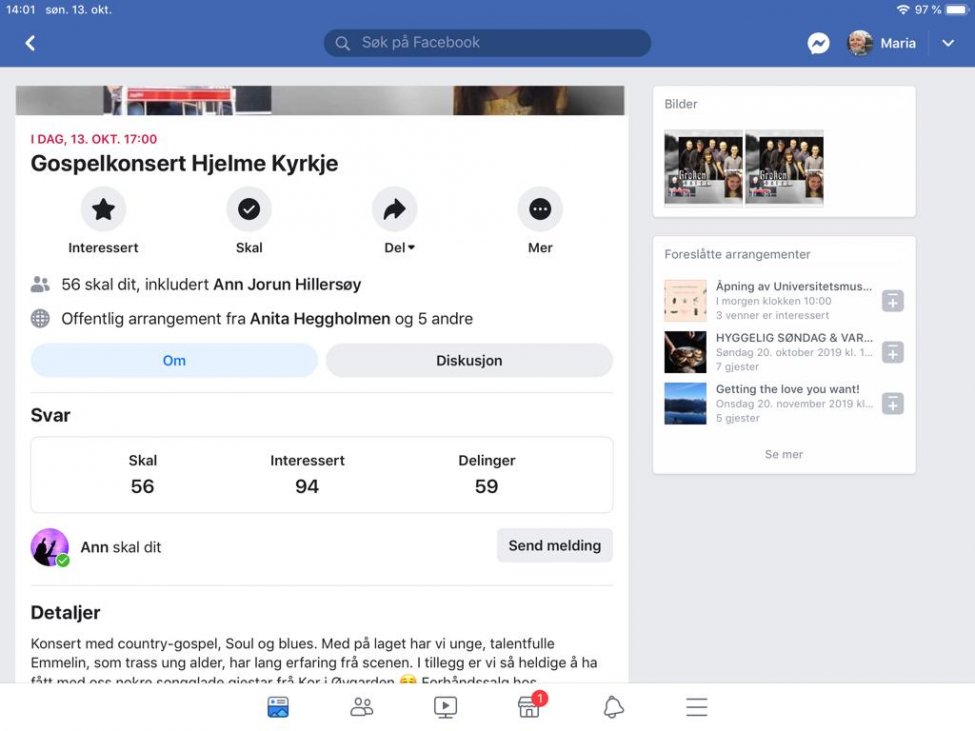Open Watch video tab in bottom bar
This screenshot has width=975, height=731.
[x=445, y=707]
